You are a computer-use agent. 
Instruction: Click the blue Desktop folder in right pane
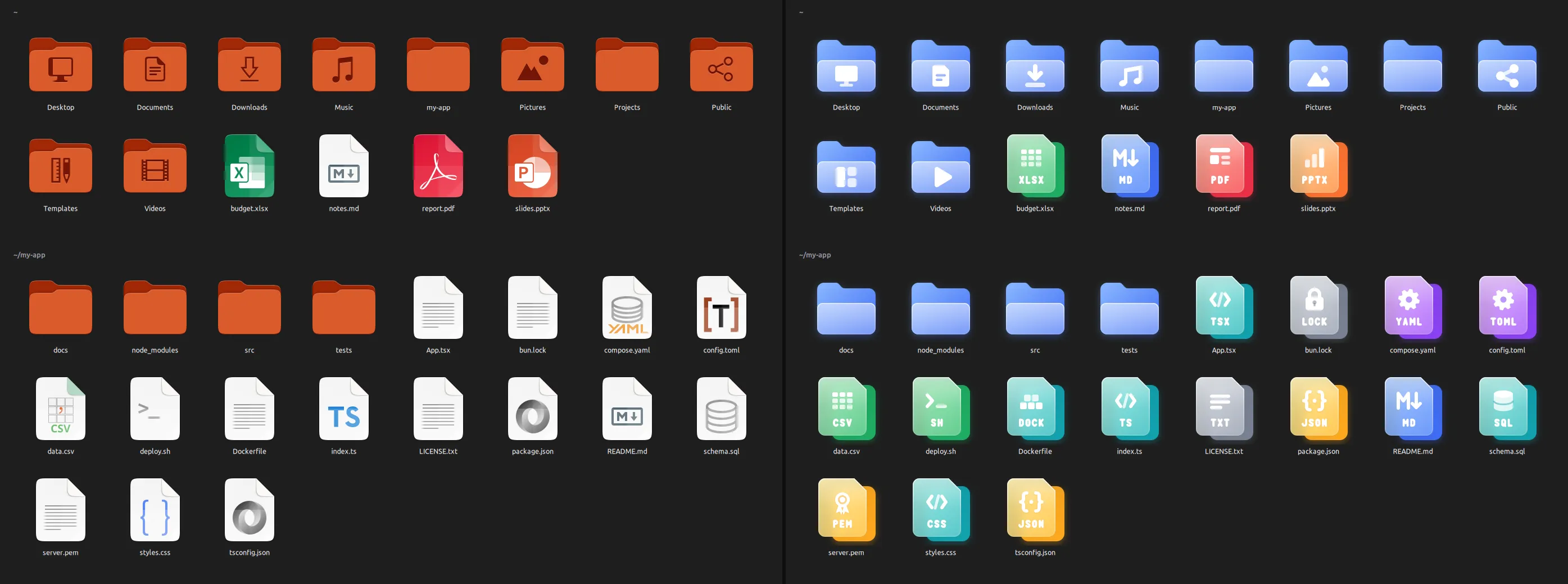pos(846,66)
